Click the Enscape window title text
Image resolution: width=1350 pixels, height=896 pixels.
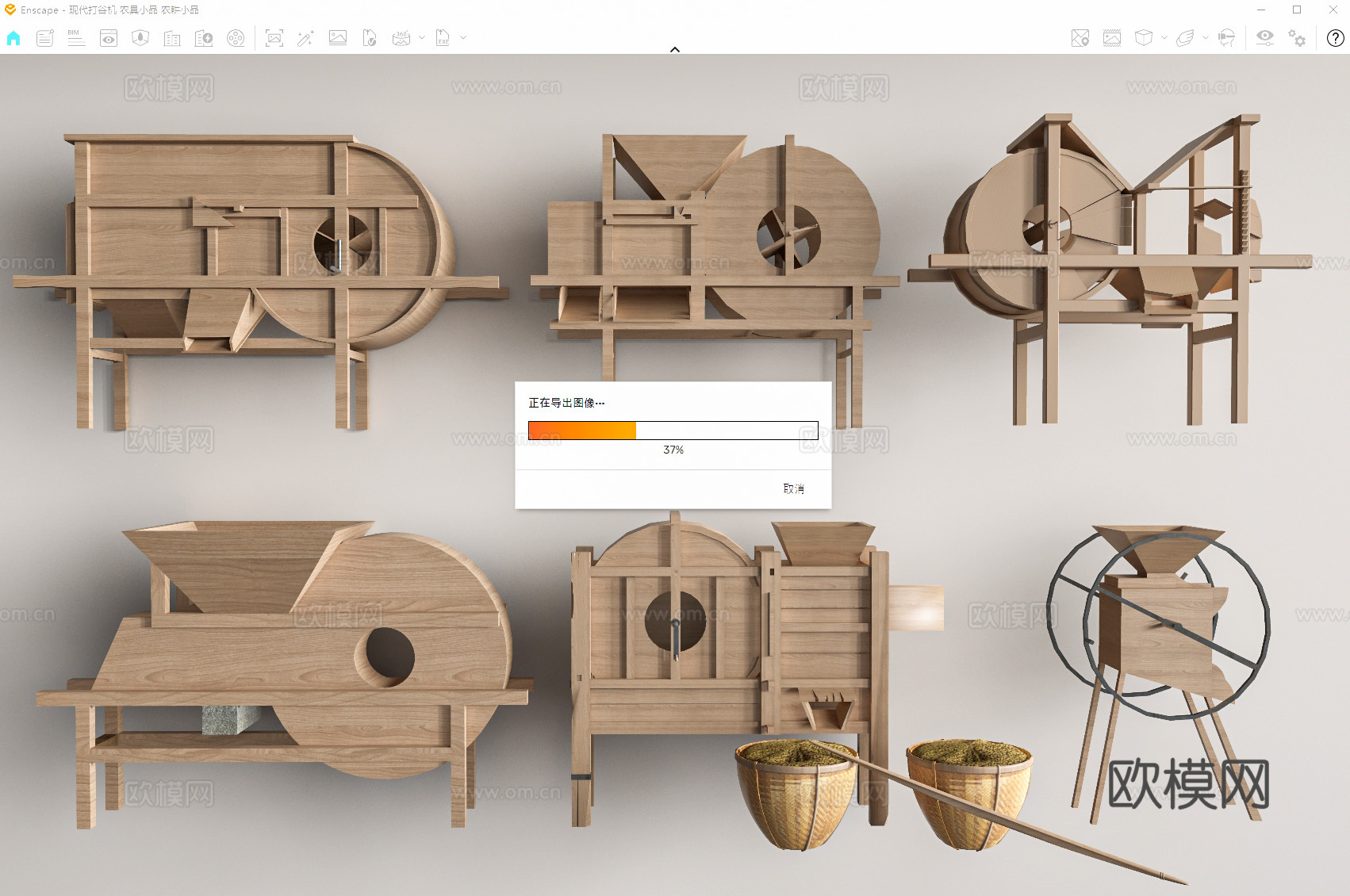[x=110, y=10]
